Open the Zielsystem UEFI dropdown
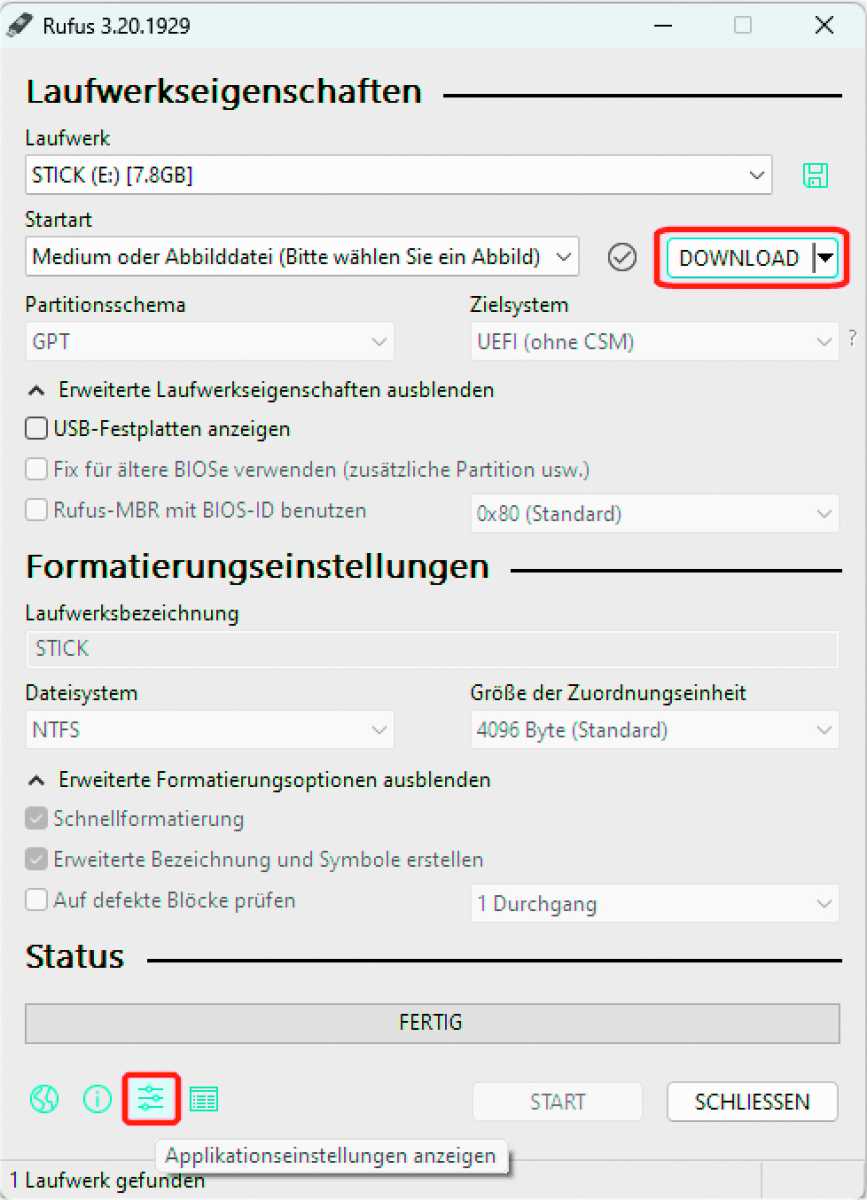The image size is (867, 1200). (655, 342)
